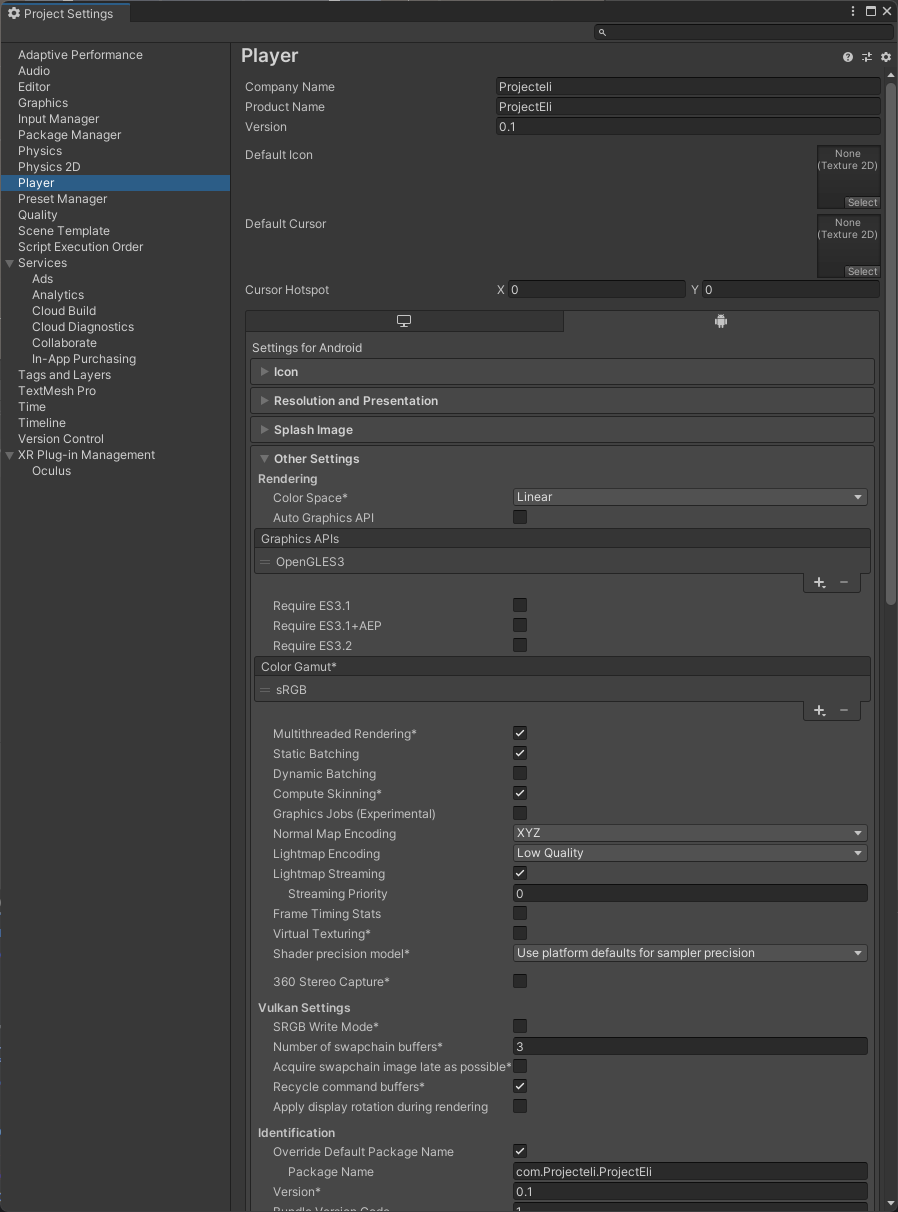Image resolution: width=898 pixels, height=1212 pixels.
Task: Enable Dynamic Batching checkbox
Action: [520, 773]
